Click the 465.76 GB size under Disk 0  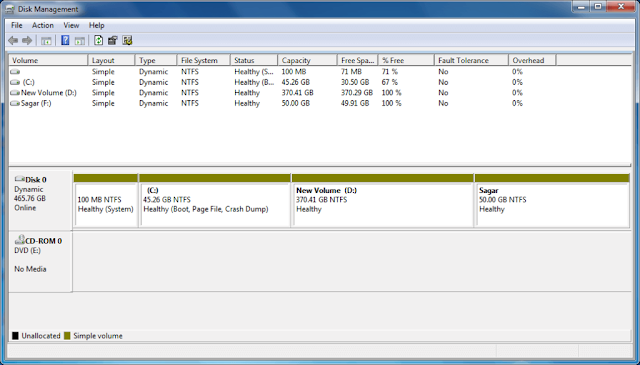(30, 198)
